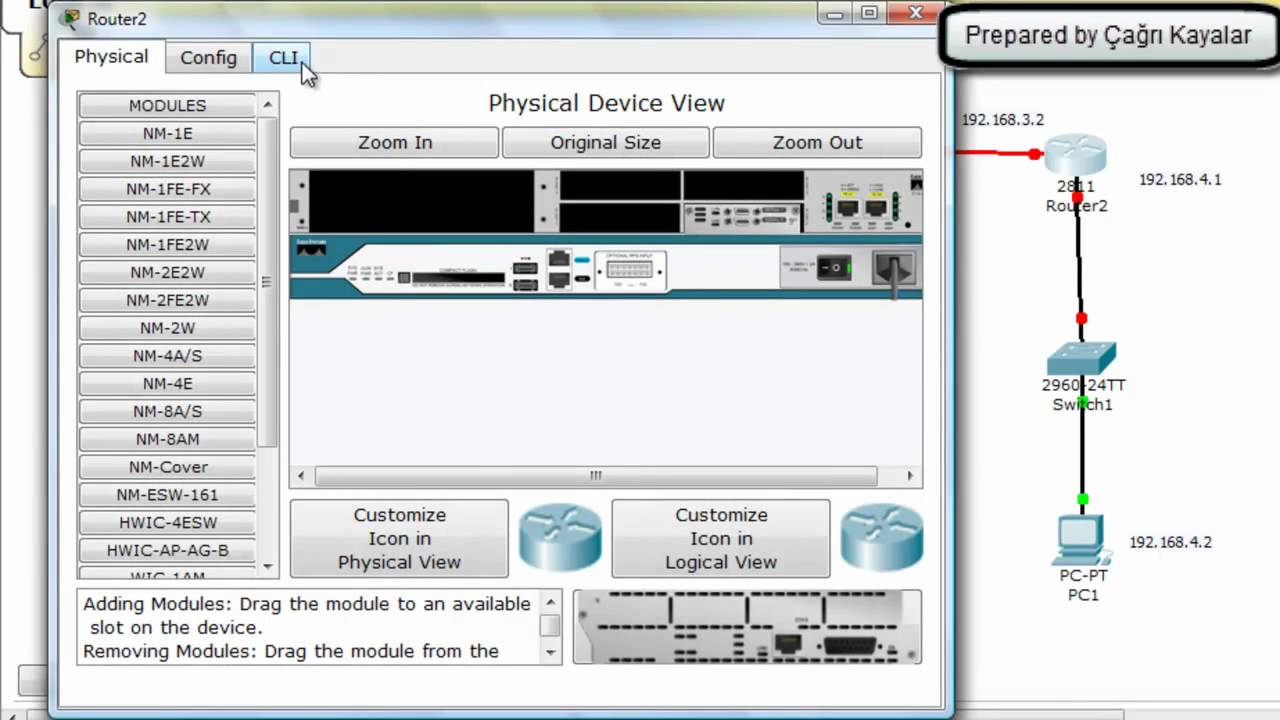Image resolution: width=1280 pixels, height=720 pixels.
Task: Select the NM-1FE2W module
Action: pos(167,245)
